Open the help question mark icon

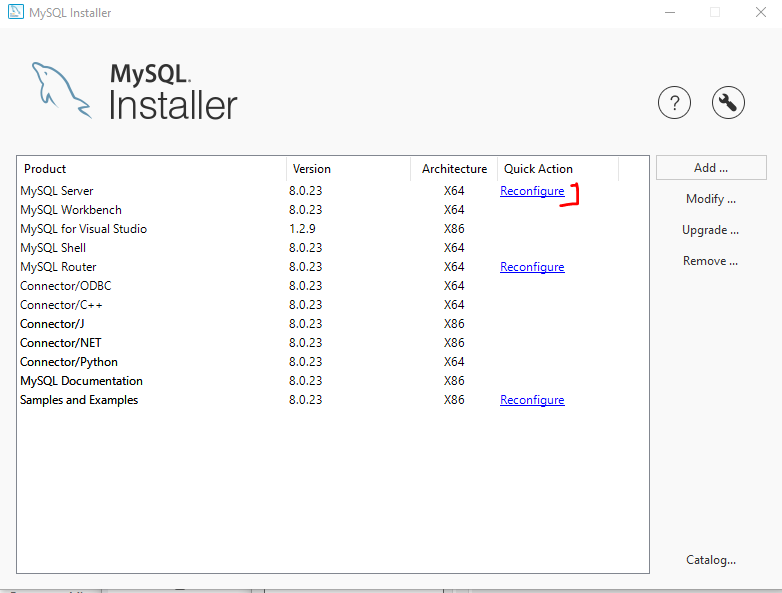[675, 102]
